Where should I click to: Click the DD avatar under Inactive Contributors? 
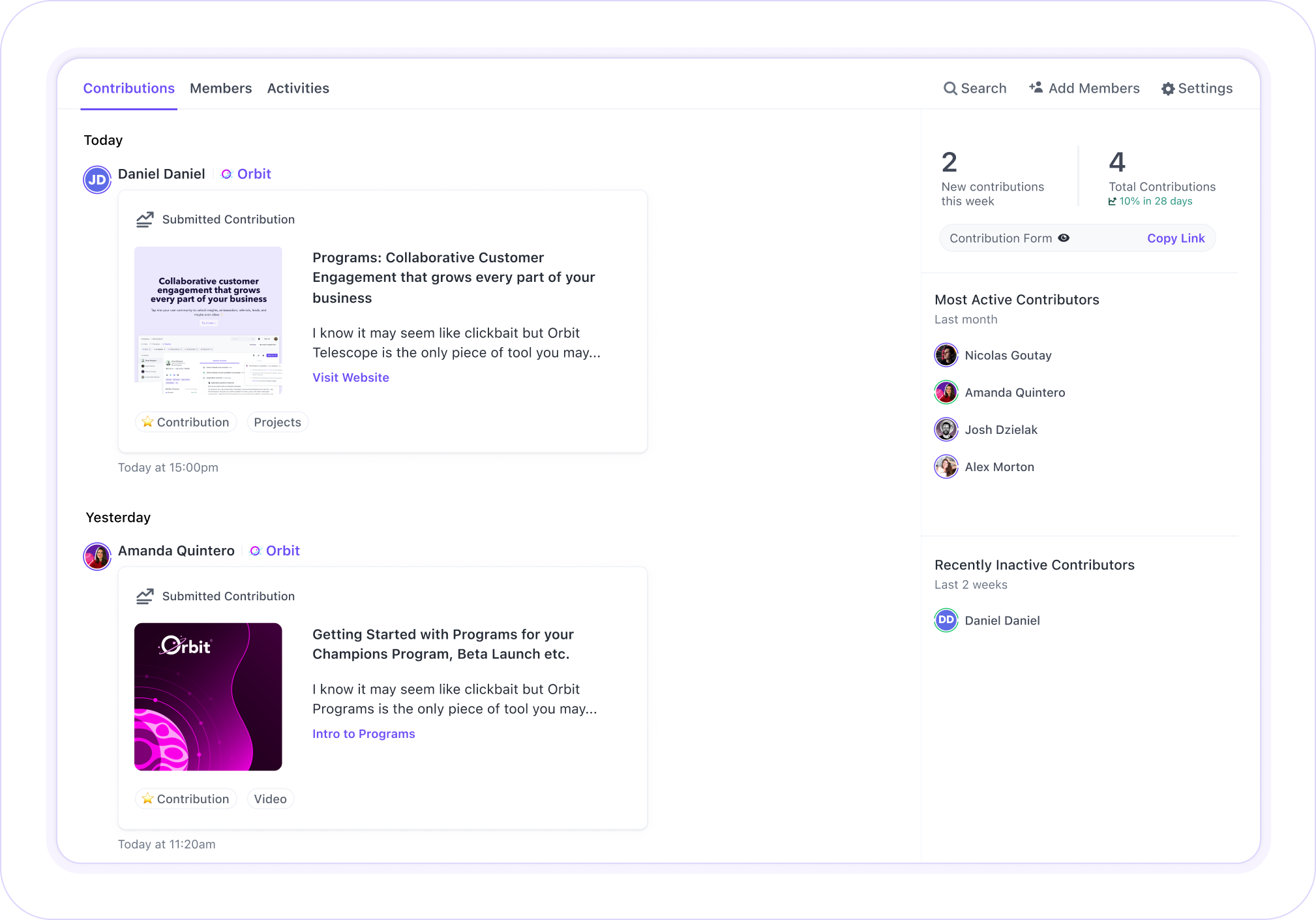[946, 621]
